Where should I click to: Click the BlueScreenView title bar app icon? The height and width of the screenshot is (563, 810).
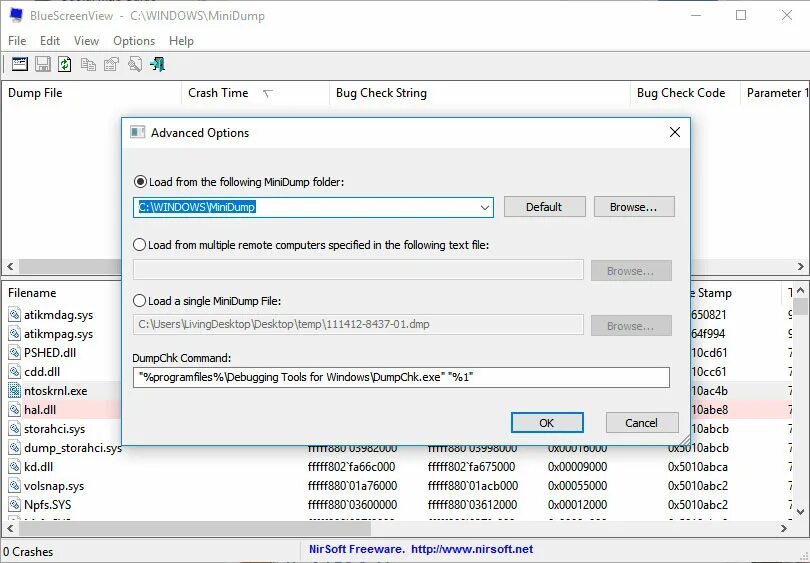16,15
